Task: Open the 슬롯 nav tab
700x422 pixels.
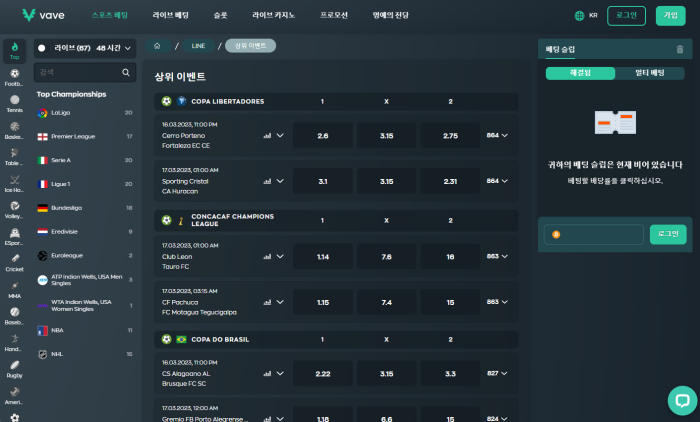Action: coord(221,15)
